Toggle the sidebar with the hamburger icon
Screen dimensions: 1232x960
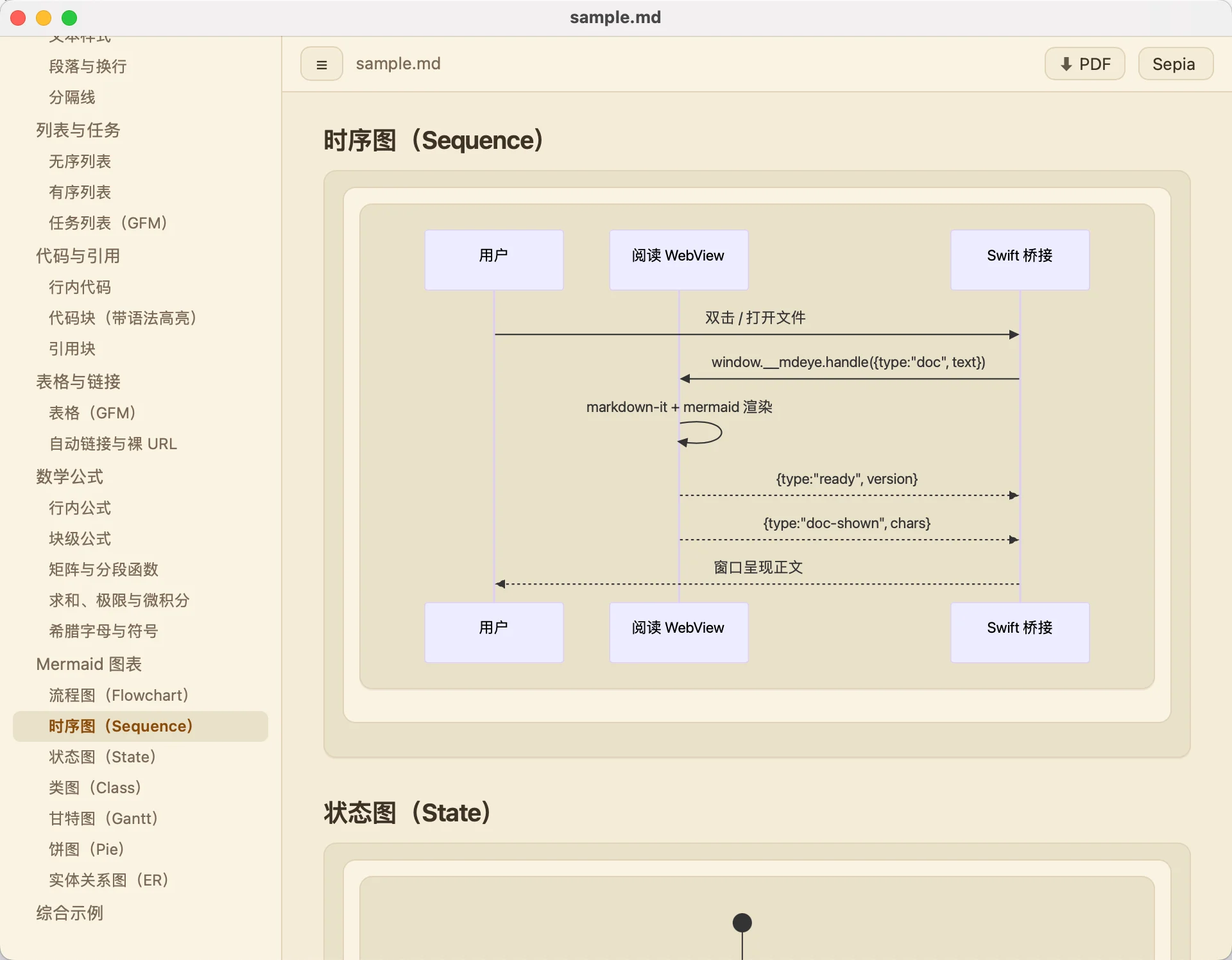[321, 64]
